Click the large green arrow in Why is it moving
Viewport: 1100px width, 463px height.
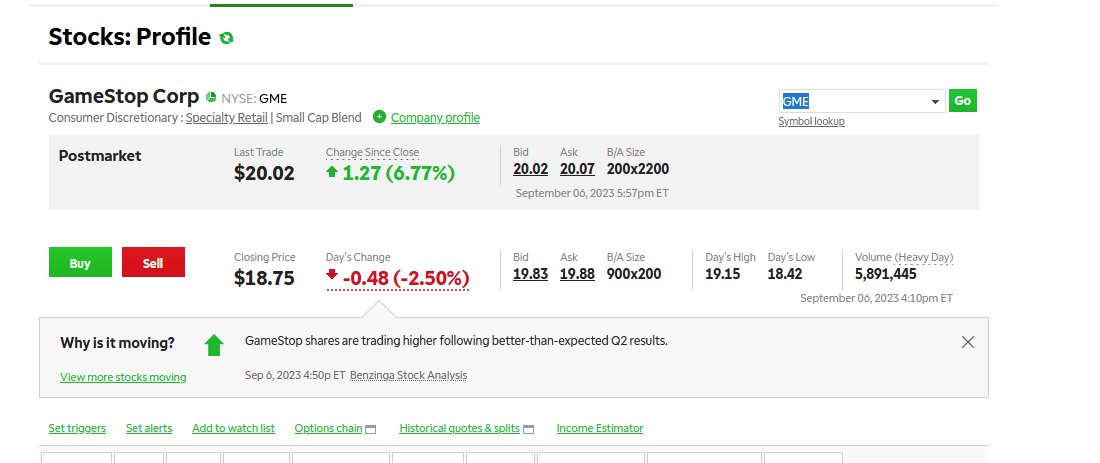coord(214,345)
